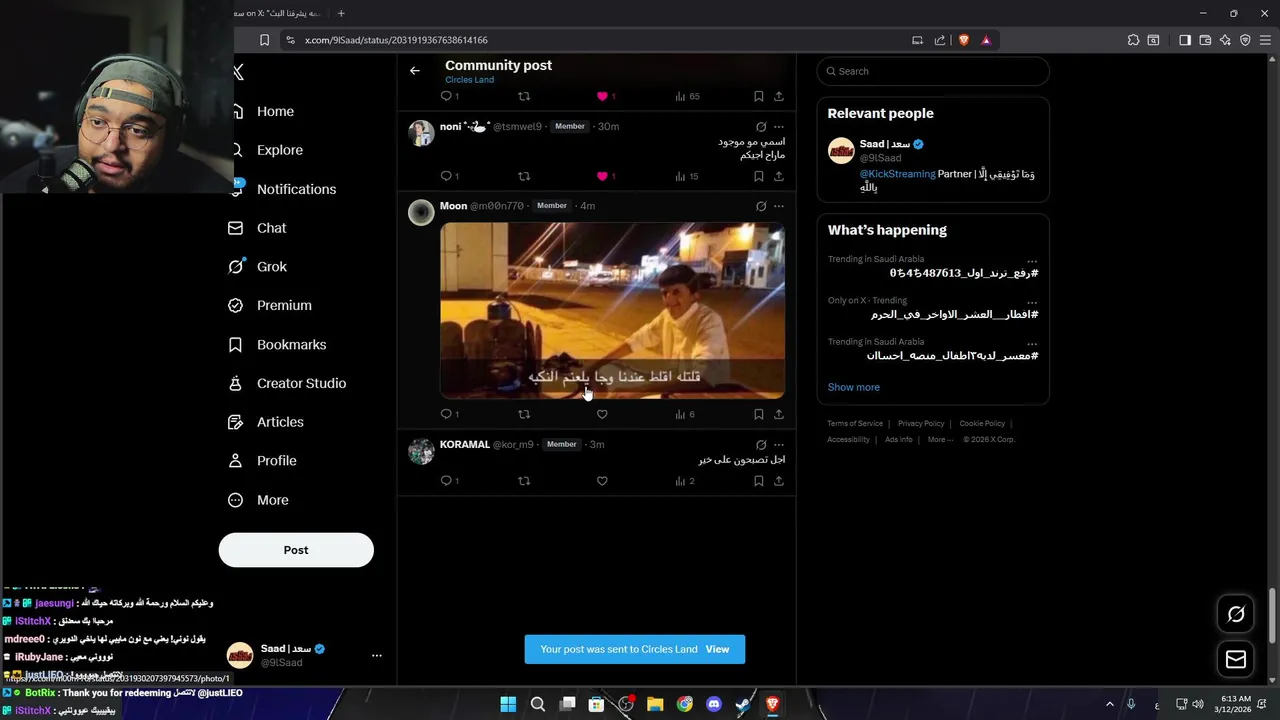Open Notifications in X sidebar

296,189
